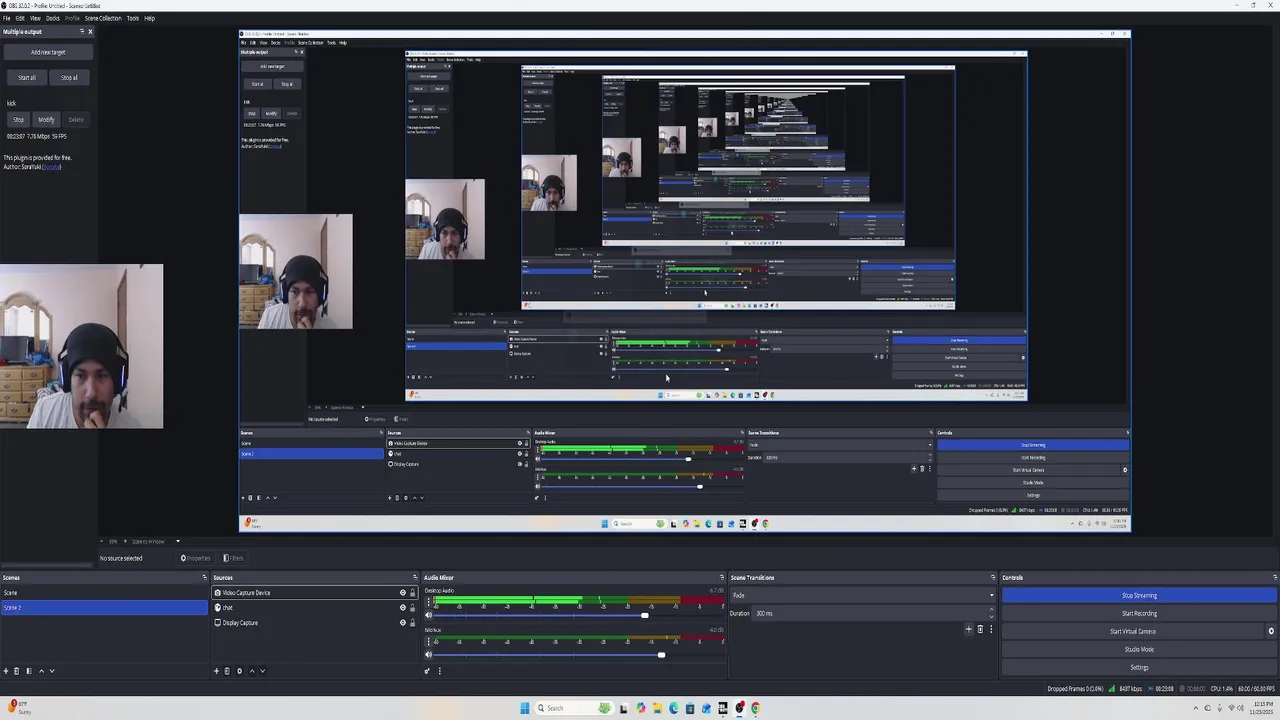Open Settings from Controls dock
1280x720 pixels.
click(x=1139, y=667)
